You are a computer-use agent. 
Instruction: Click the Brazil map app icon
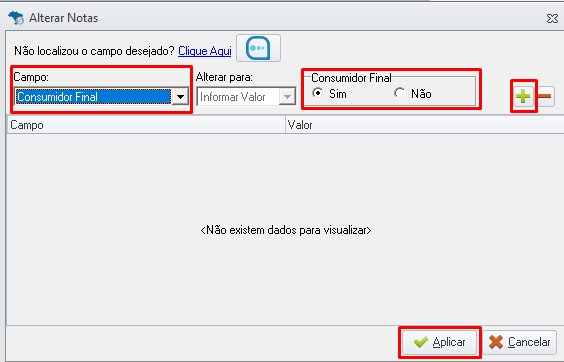coord(16,18)
